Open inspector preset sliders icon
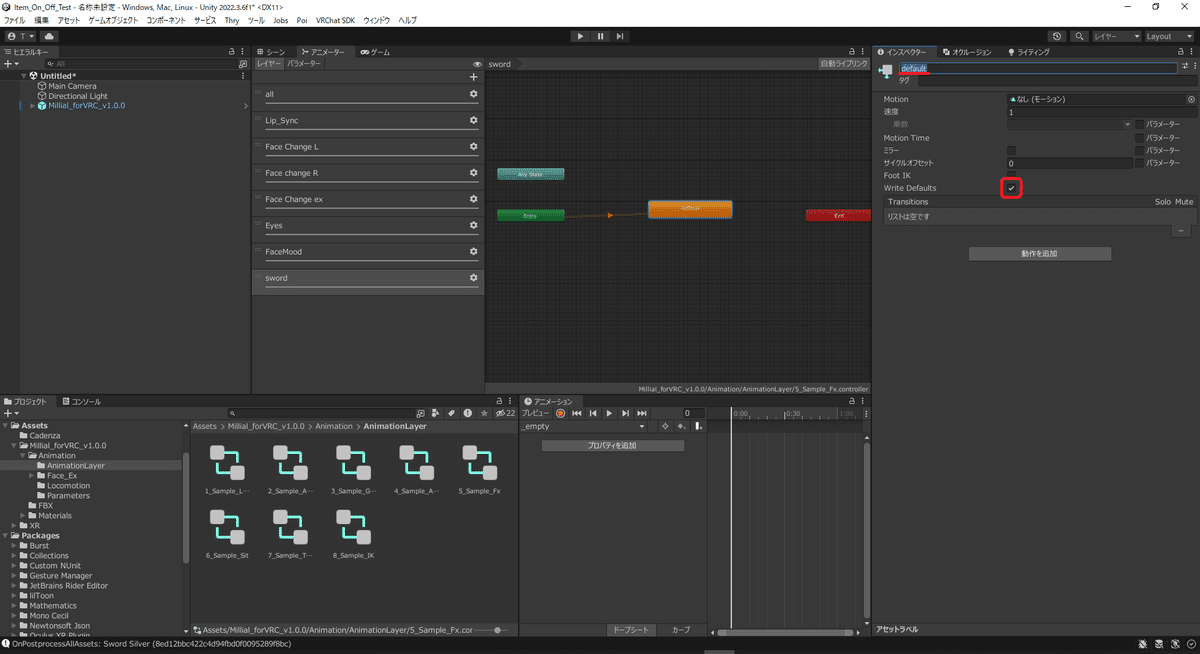 [x=1185, y=66]
